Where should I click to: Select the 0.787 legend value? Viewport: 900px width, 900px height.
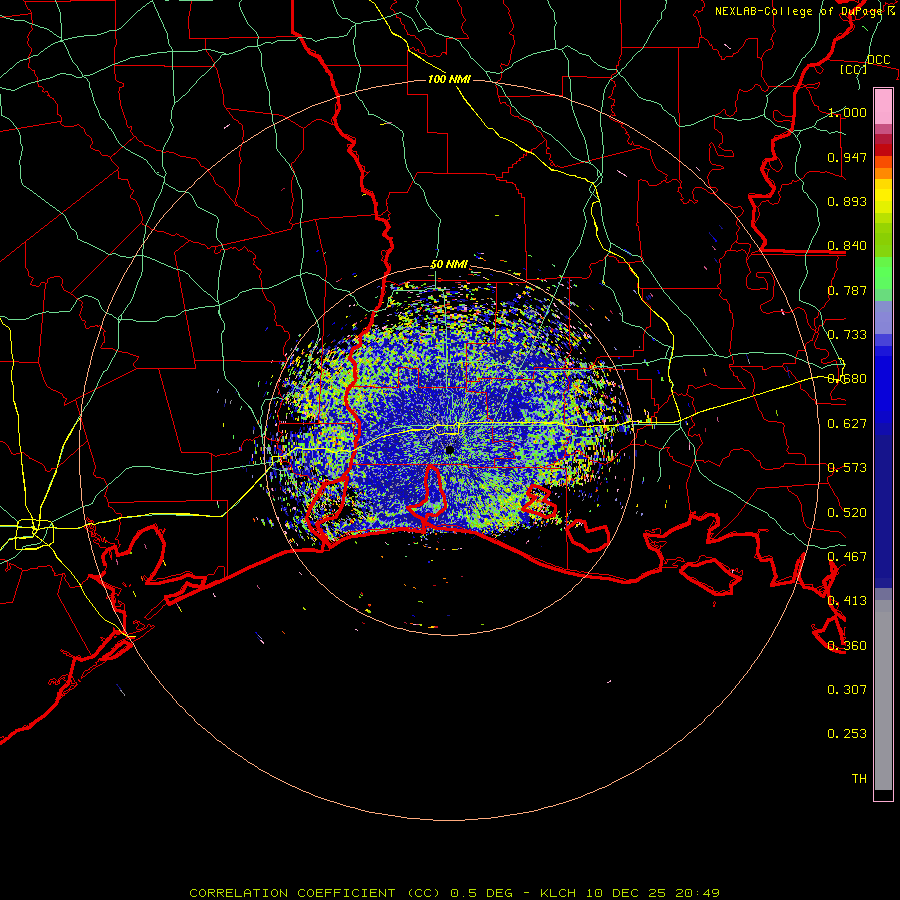pos(847,290)
